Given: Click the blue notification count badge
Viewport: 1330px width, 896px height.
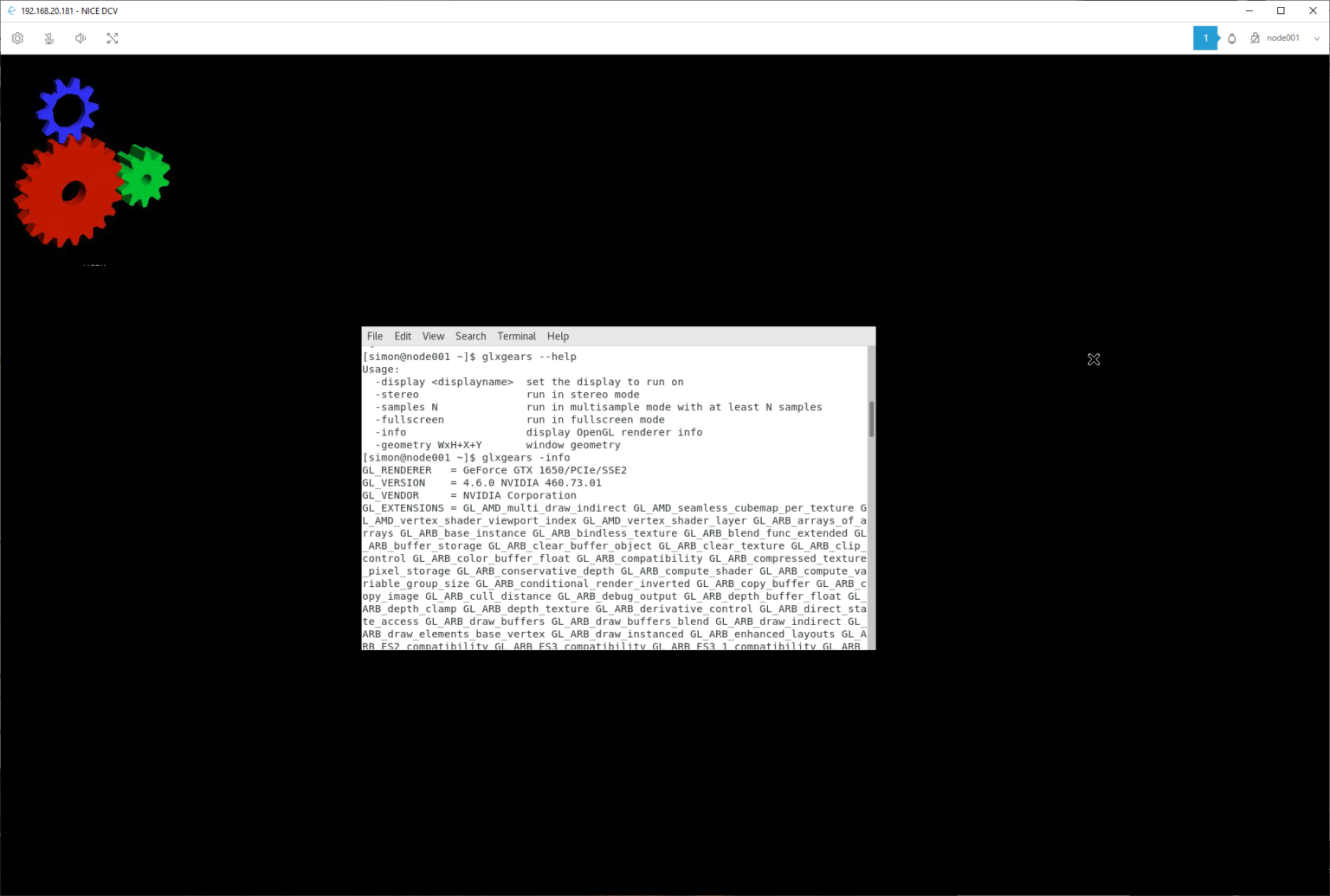Looking at the screenshot, I should pos(1205,38).
